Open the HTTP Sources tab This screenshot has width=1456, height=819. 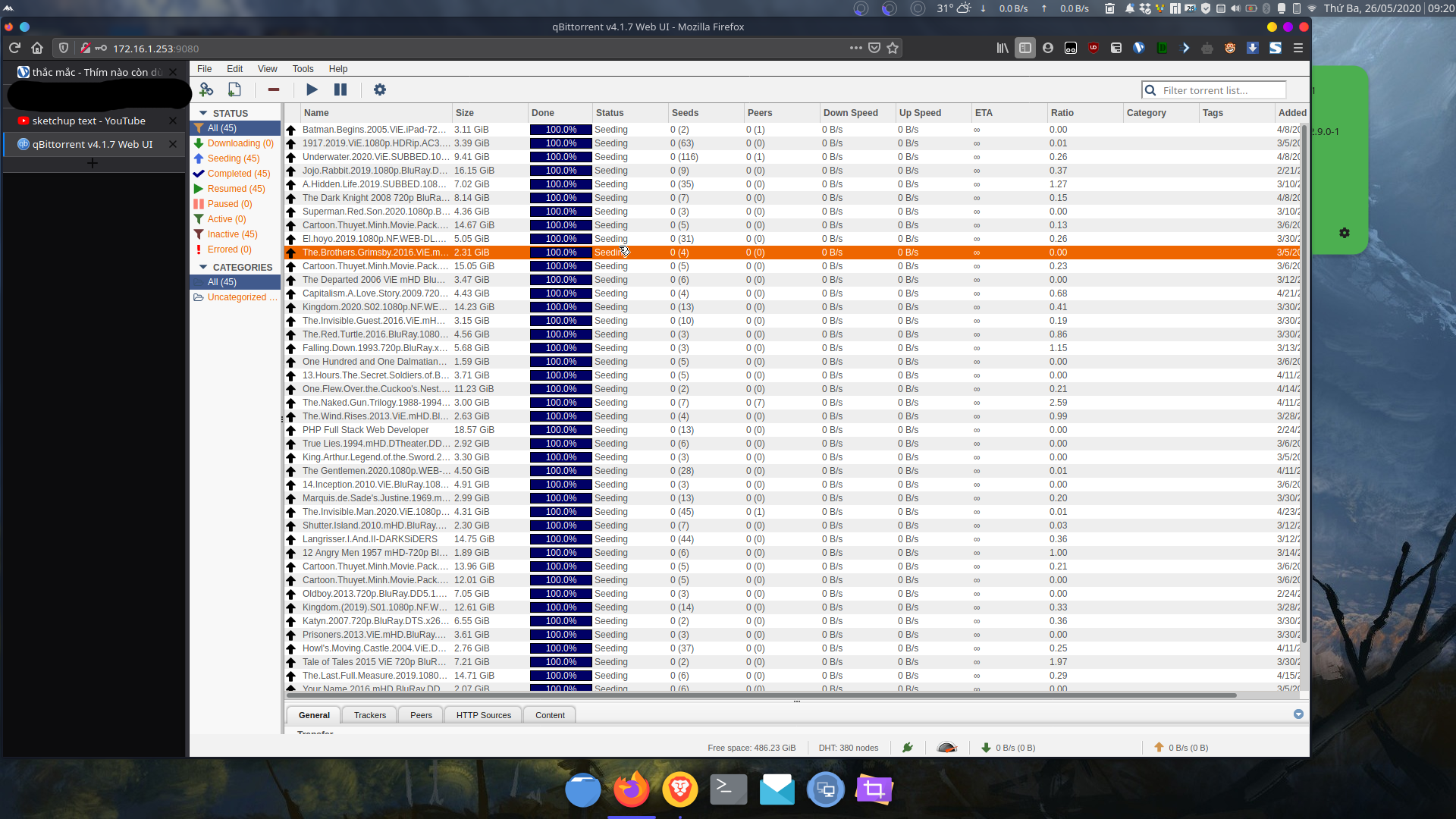[x=484, y=714]
